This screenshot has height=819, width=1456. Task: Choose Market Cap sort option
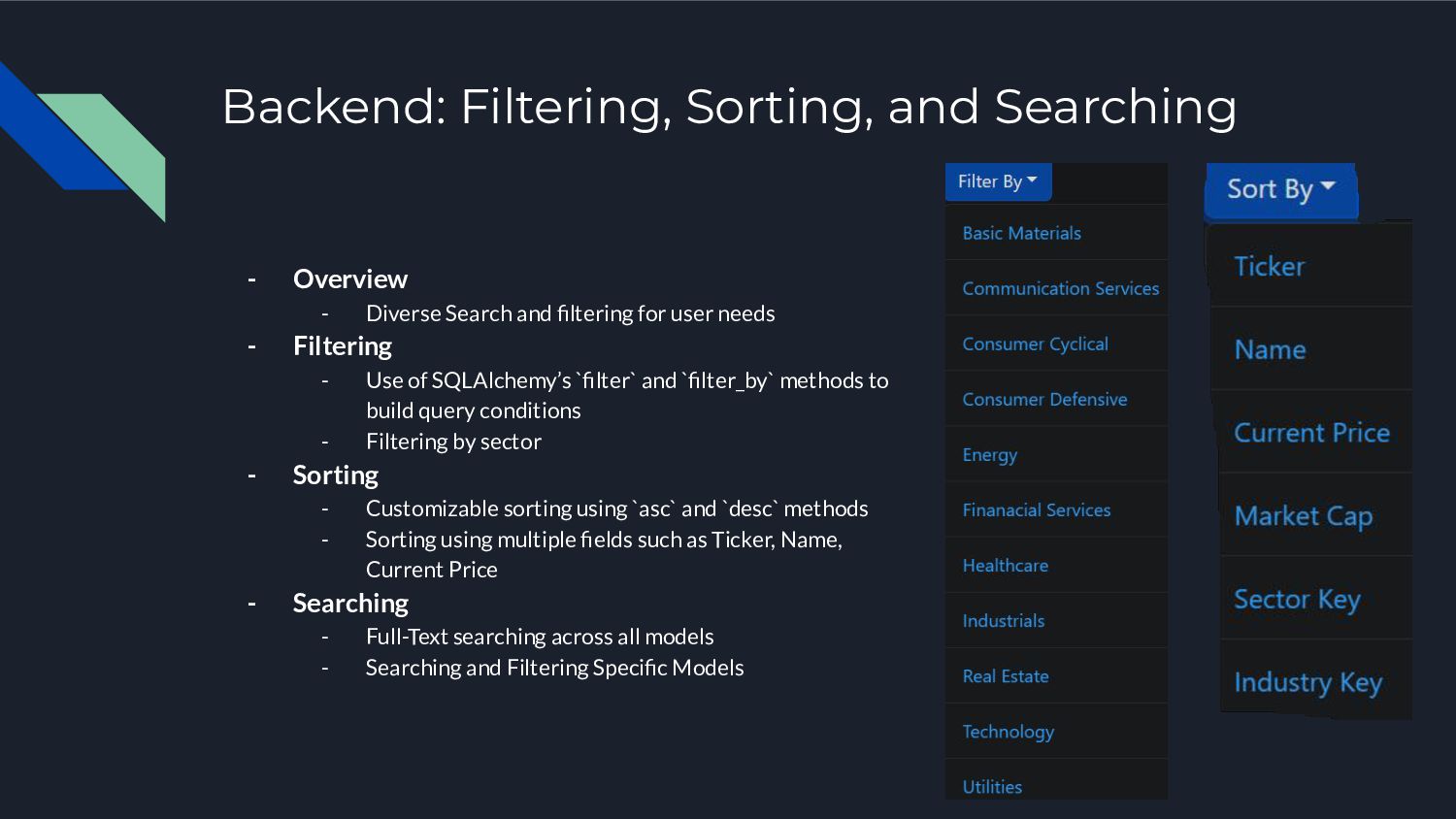[1315, 515]
